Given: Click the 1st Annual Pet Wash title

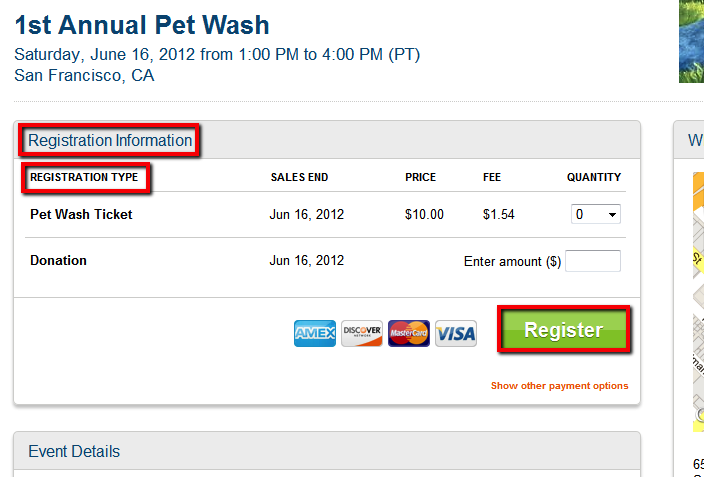Looking at the screenshot, I should [x=142, y=25].
